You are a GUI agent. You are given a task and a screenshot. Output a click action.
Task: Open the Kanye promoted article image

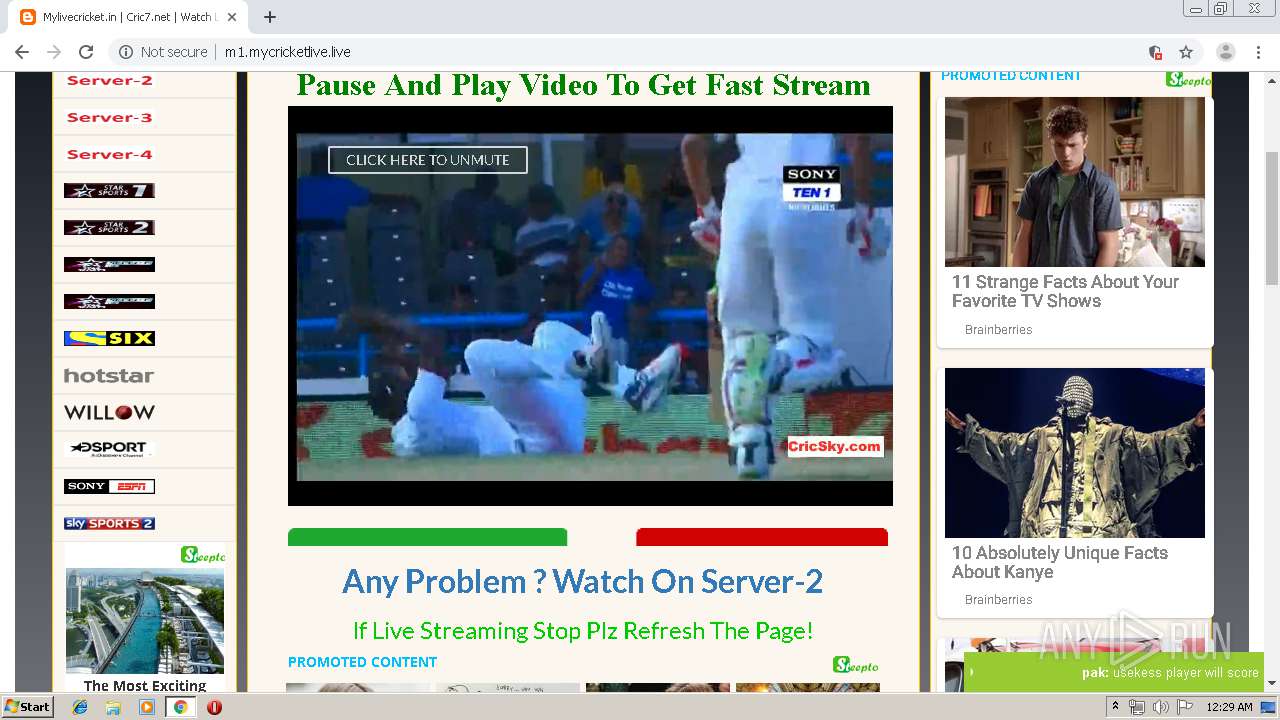pos(1075,453)
